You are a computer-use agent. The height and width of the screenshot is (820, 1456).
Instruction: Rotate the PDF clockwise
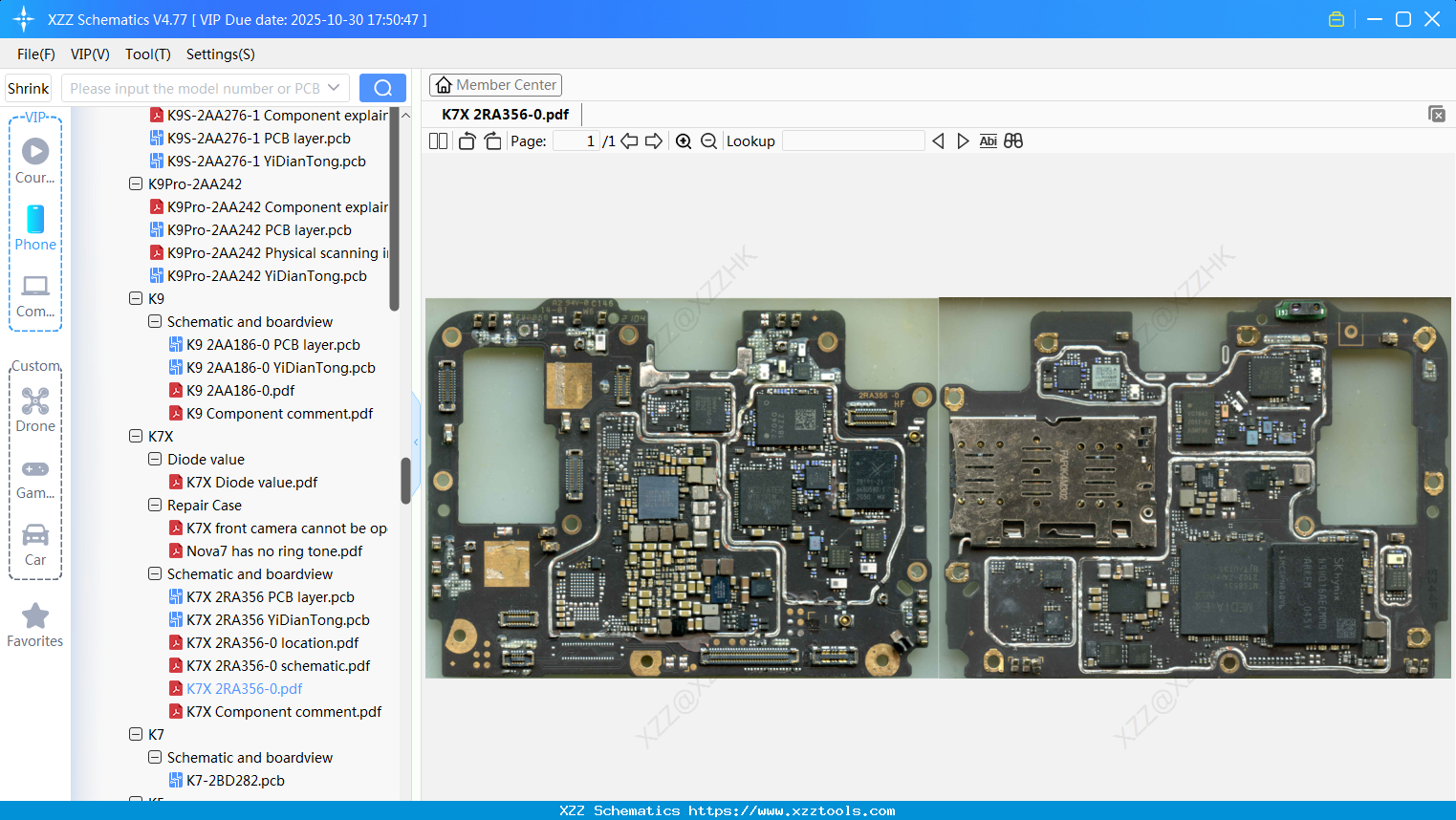(x=491, y=140)
